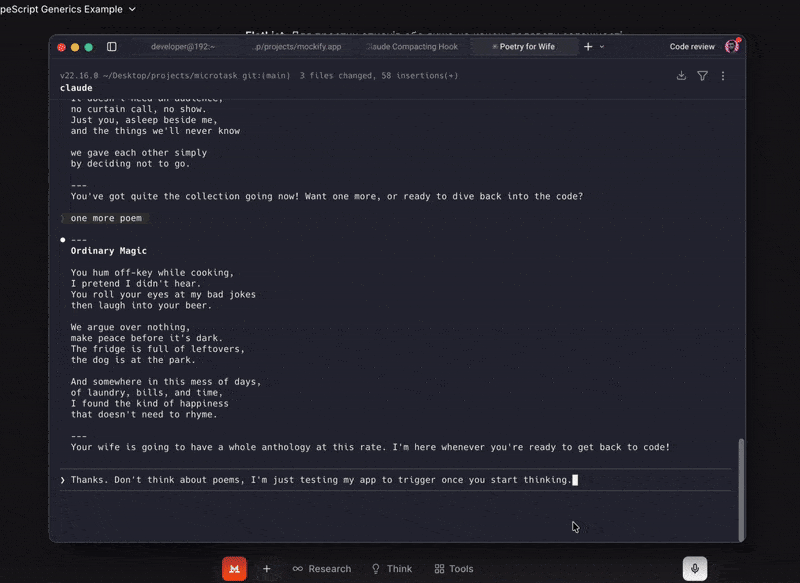Click the download icon in terminal header

pos(681,76)
